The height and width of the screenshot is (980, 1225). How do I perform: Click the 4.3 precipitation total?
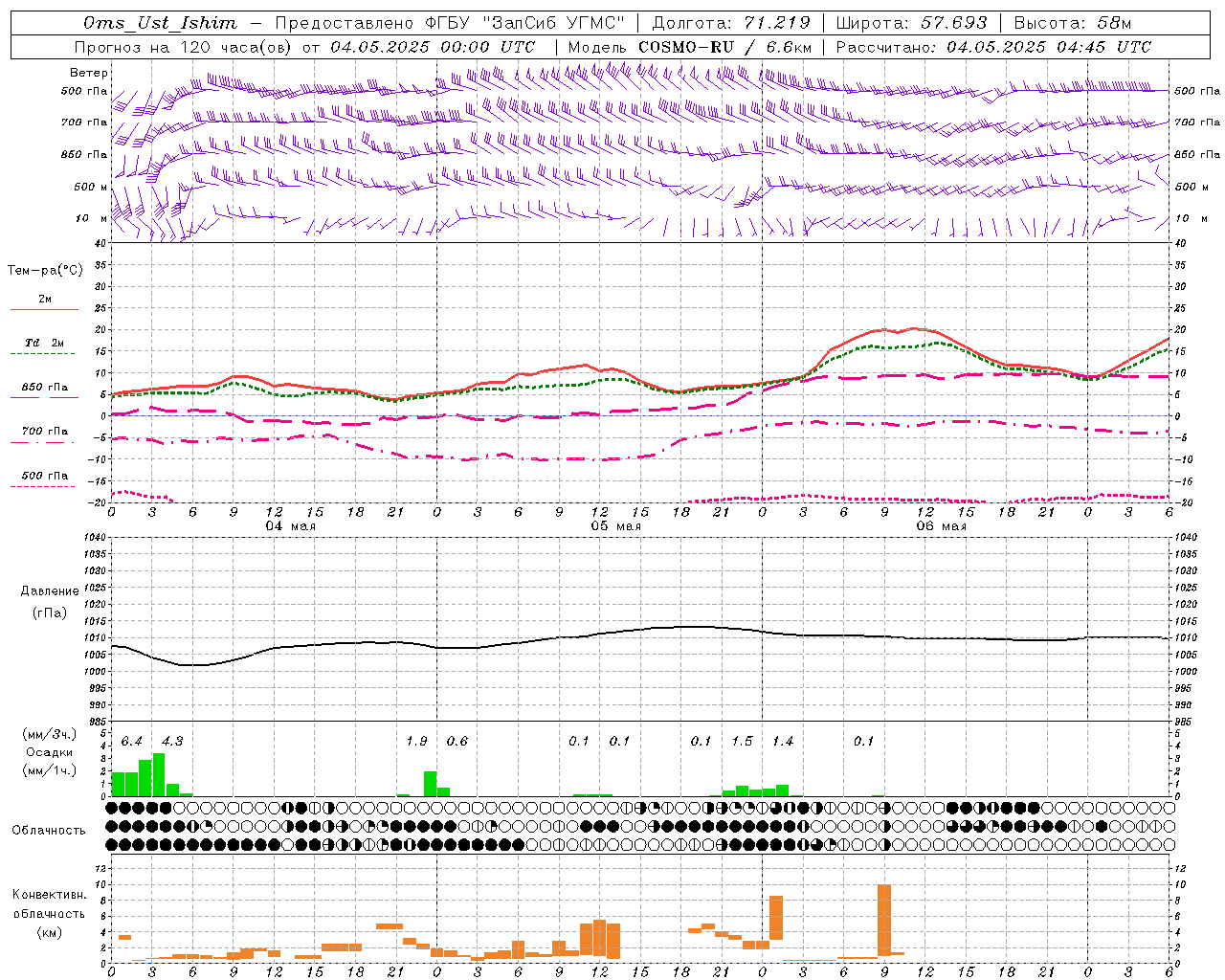(172, 742)
